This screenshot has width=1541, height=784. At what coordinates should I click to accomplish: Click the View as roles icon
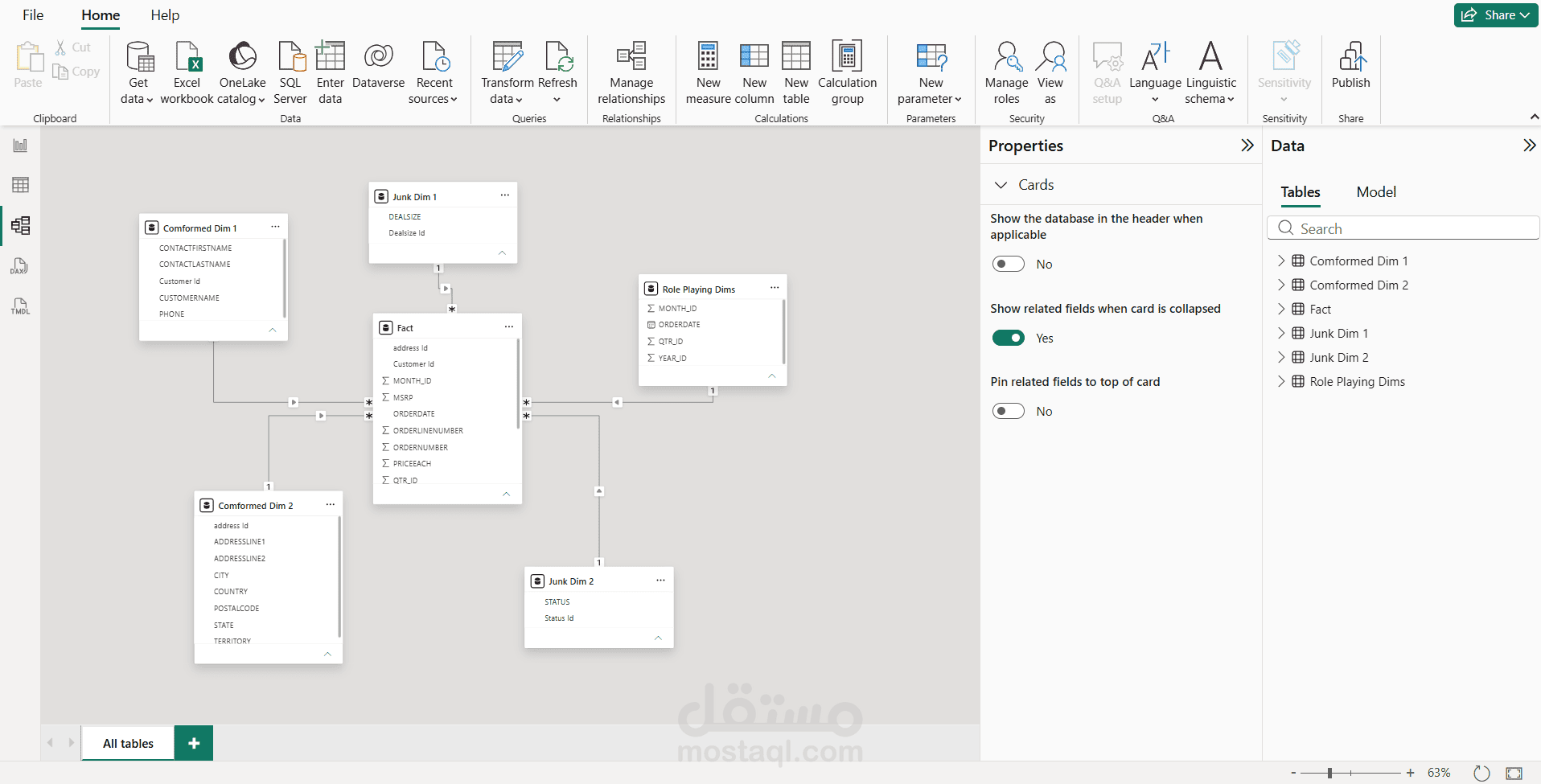1050,56
